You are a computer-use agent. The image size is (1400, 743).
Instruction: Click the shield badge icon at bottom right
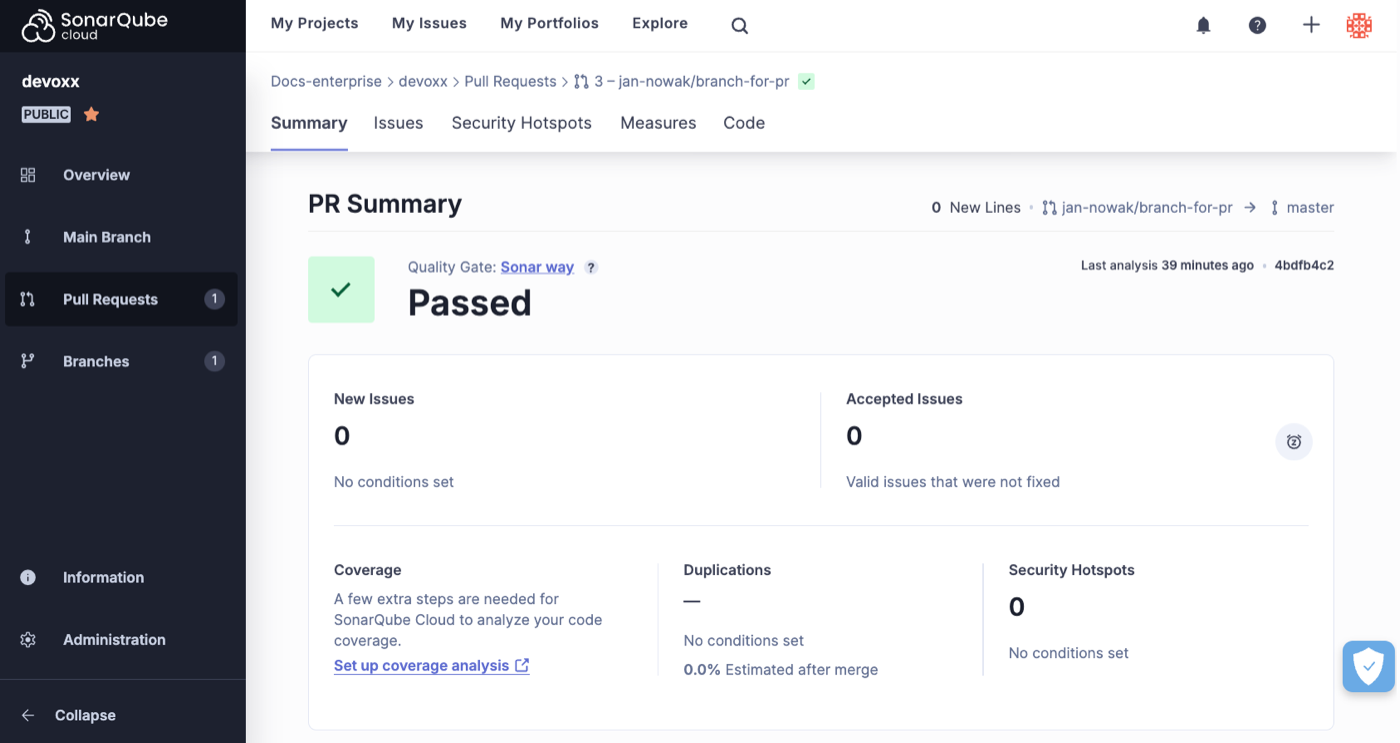point(1368,666)
